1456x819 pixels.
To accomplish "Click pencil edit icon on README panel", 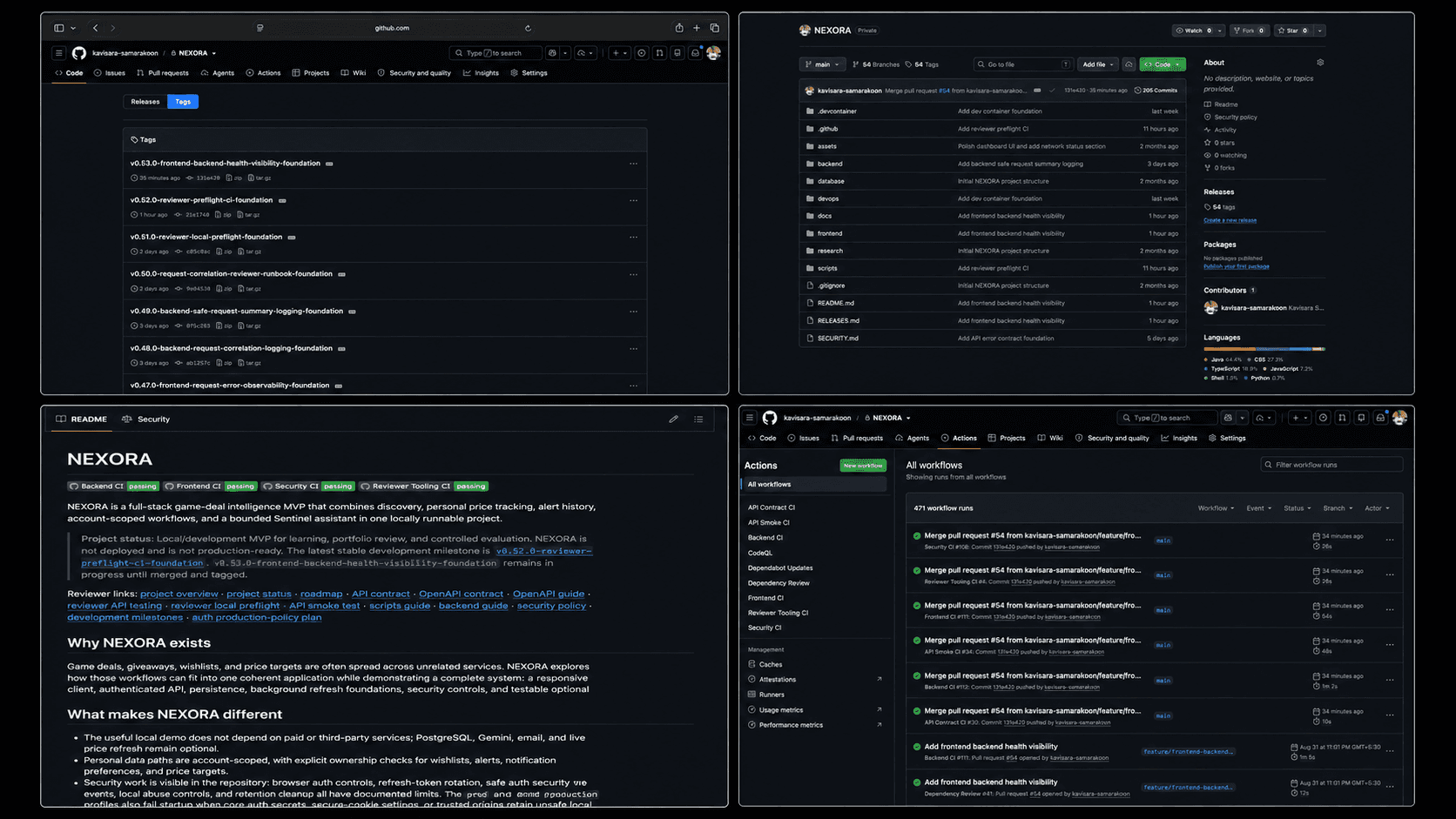I will coord(673,419).
